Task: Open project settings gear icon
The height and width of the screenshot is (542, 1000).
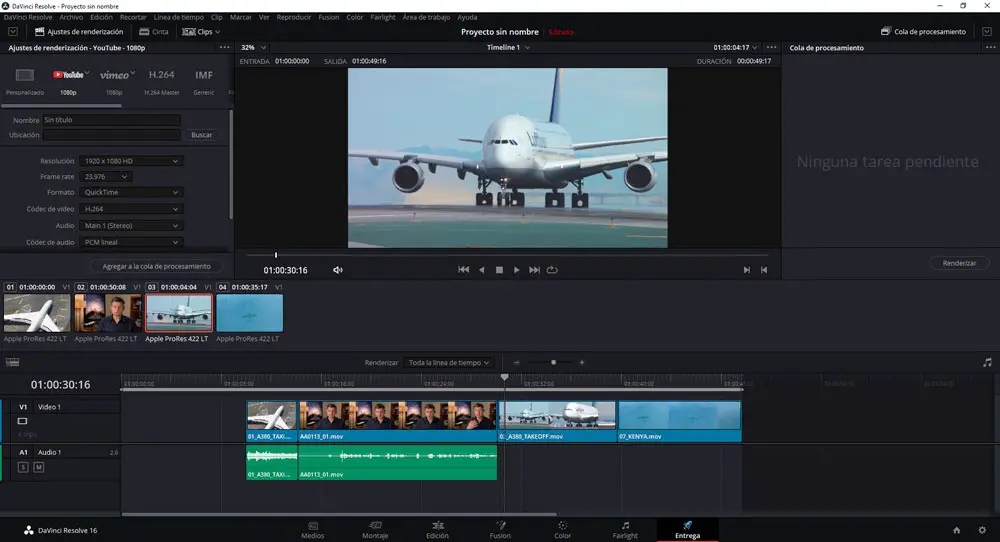Action: 982,530
